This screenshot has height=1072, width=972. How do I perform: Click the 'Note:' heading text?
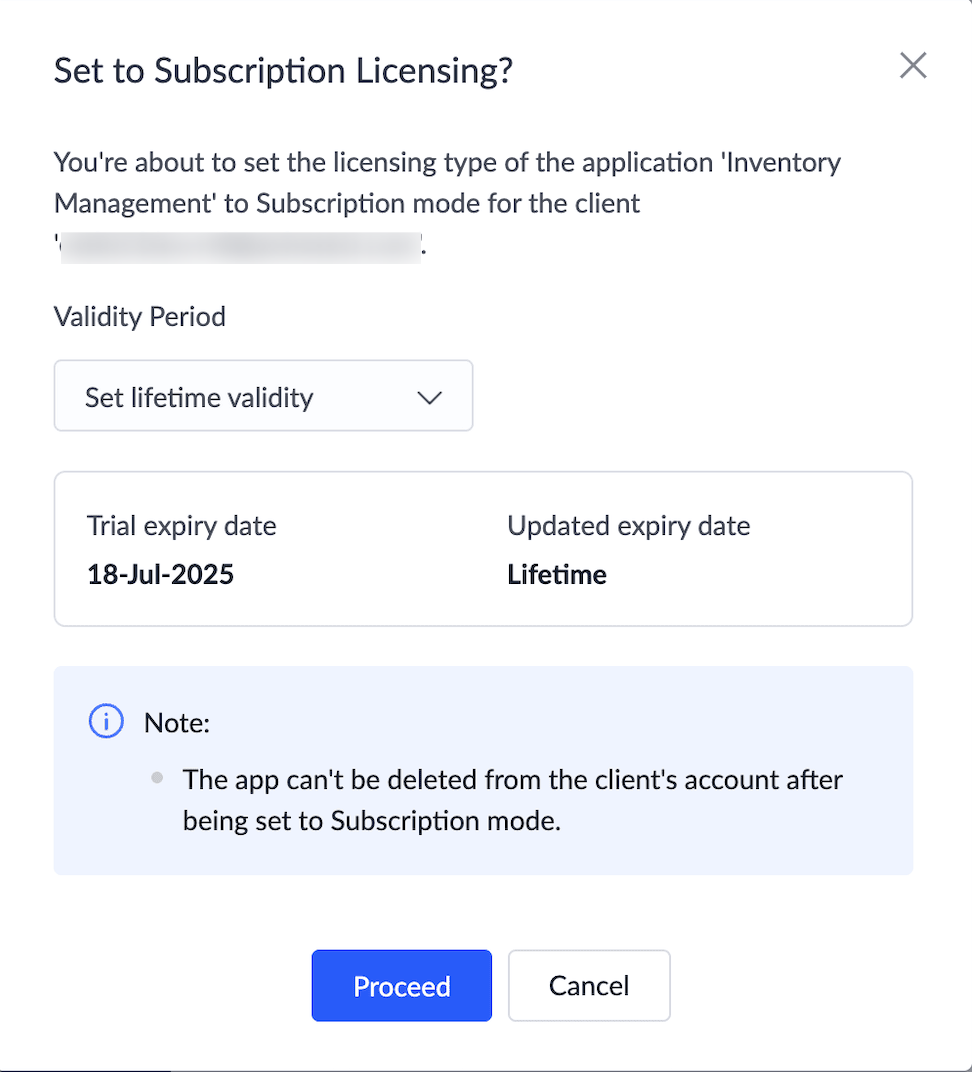pyautogui.click(x=177, y=723)
